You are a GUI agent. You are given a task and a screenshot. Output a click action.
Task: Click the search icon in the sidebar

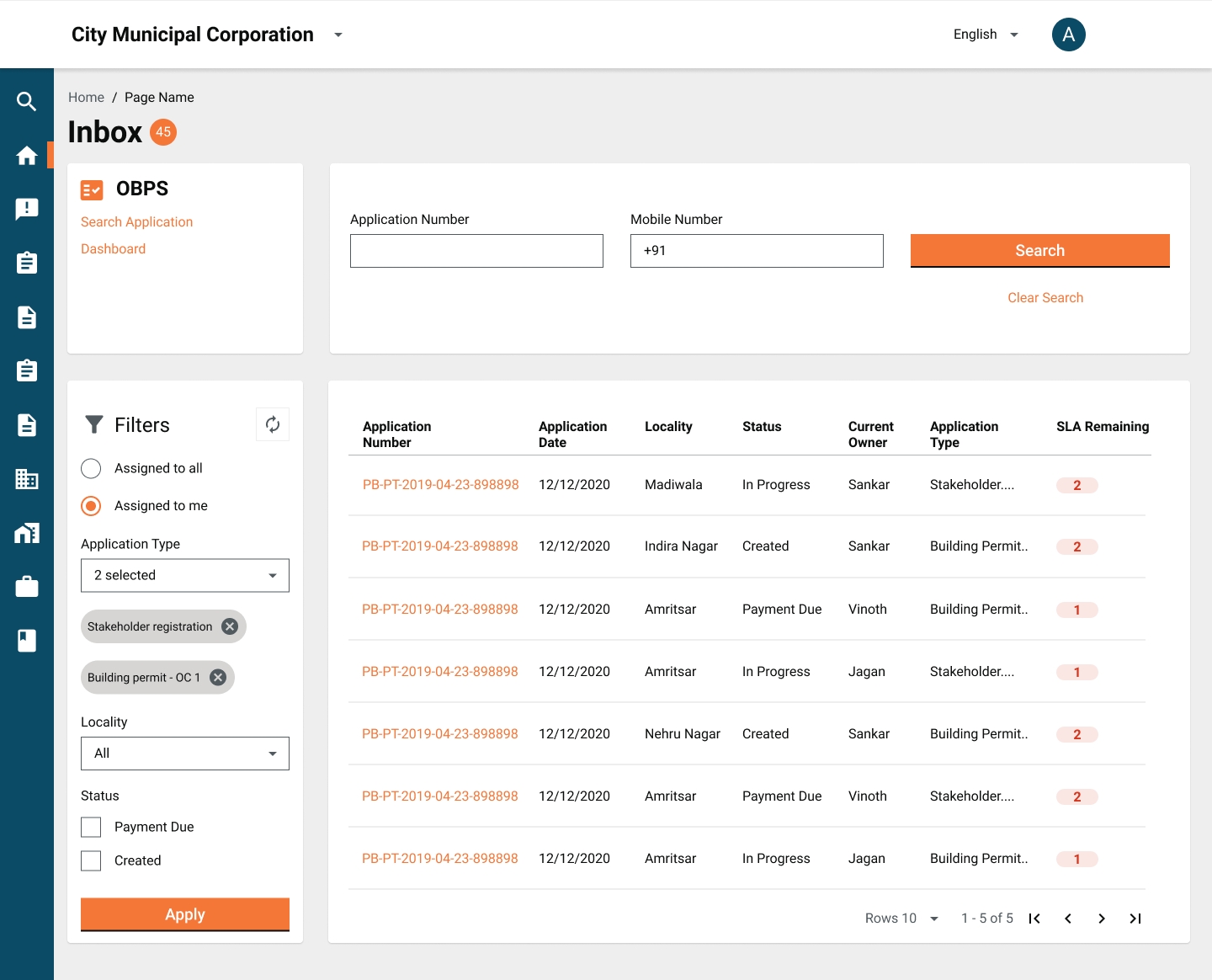pyautogui.click(x=26, y=102)
